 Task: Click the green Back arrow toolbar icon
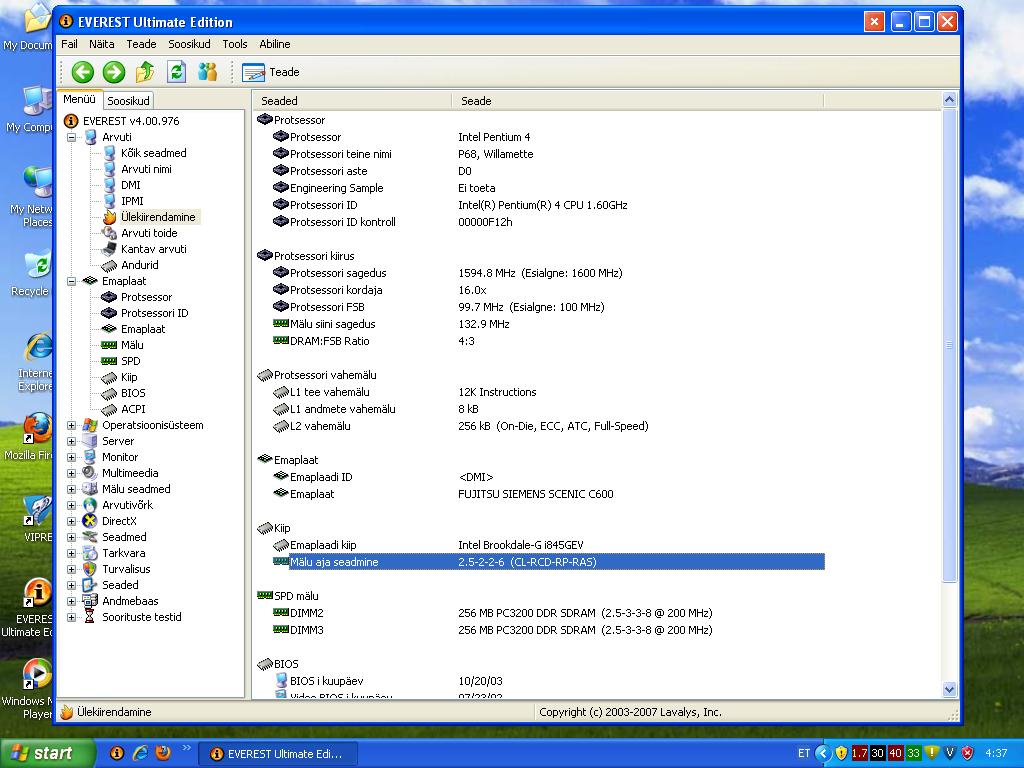point(83,72)
